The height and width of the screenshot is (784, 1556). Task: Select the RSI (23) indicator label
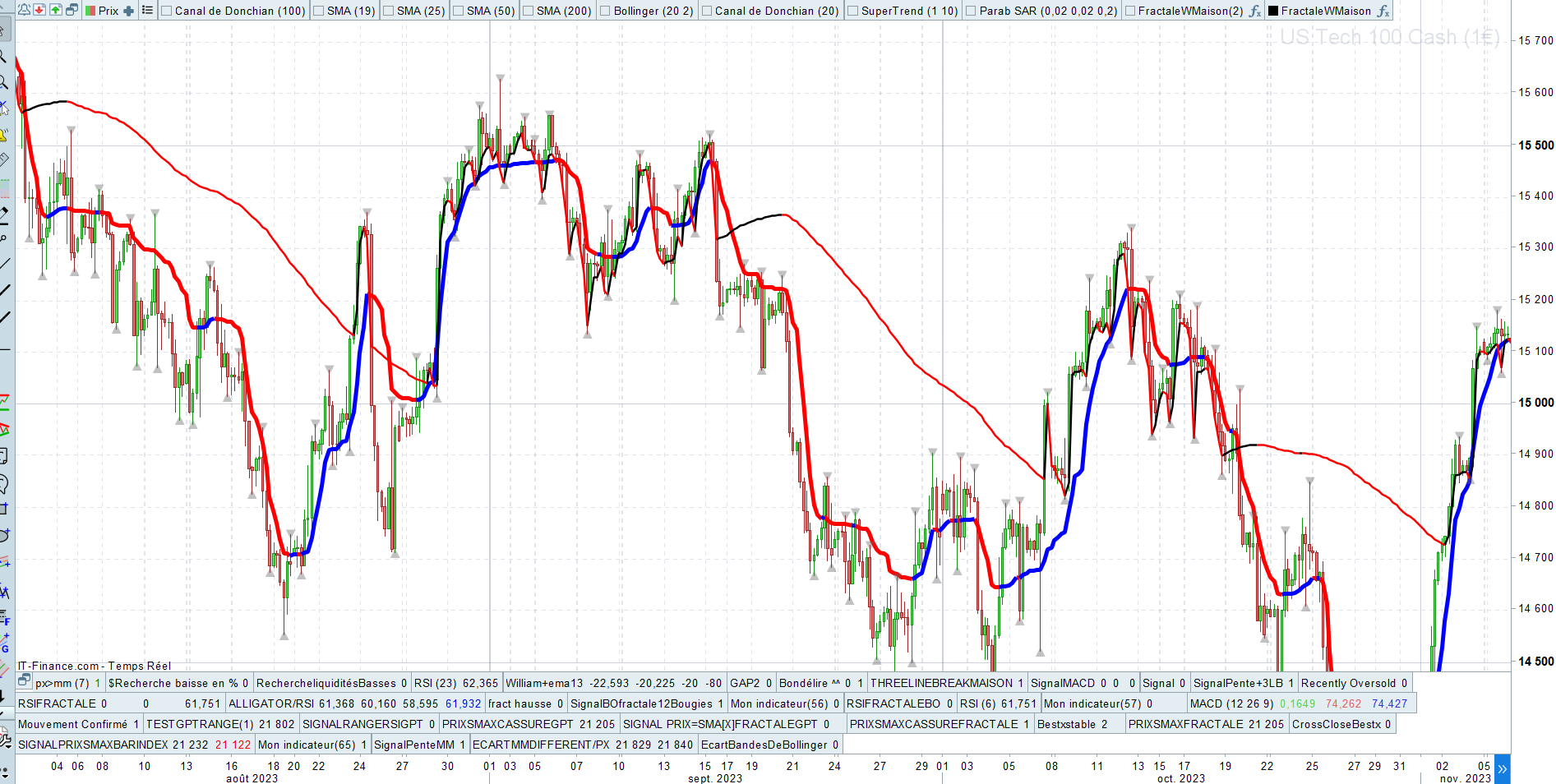435,683
